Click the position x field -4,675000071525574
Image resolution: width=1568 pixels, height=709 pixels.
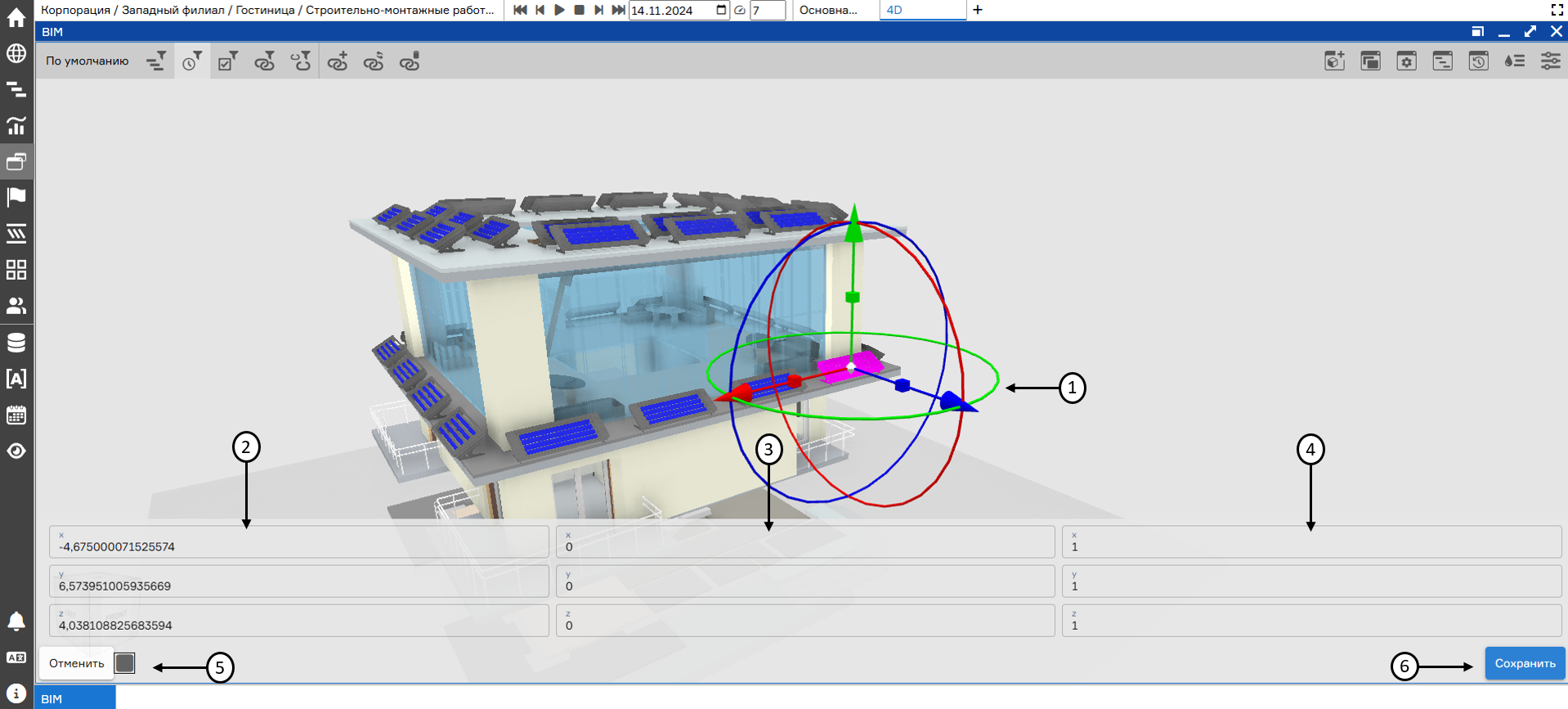pyautogui.click(x=299, y=542)
